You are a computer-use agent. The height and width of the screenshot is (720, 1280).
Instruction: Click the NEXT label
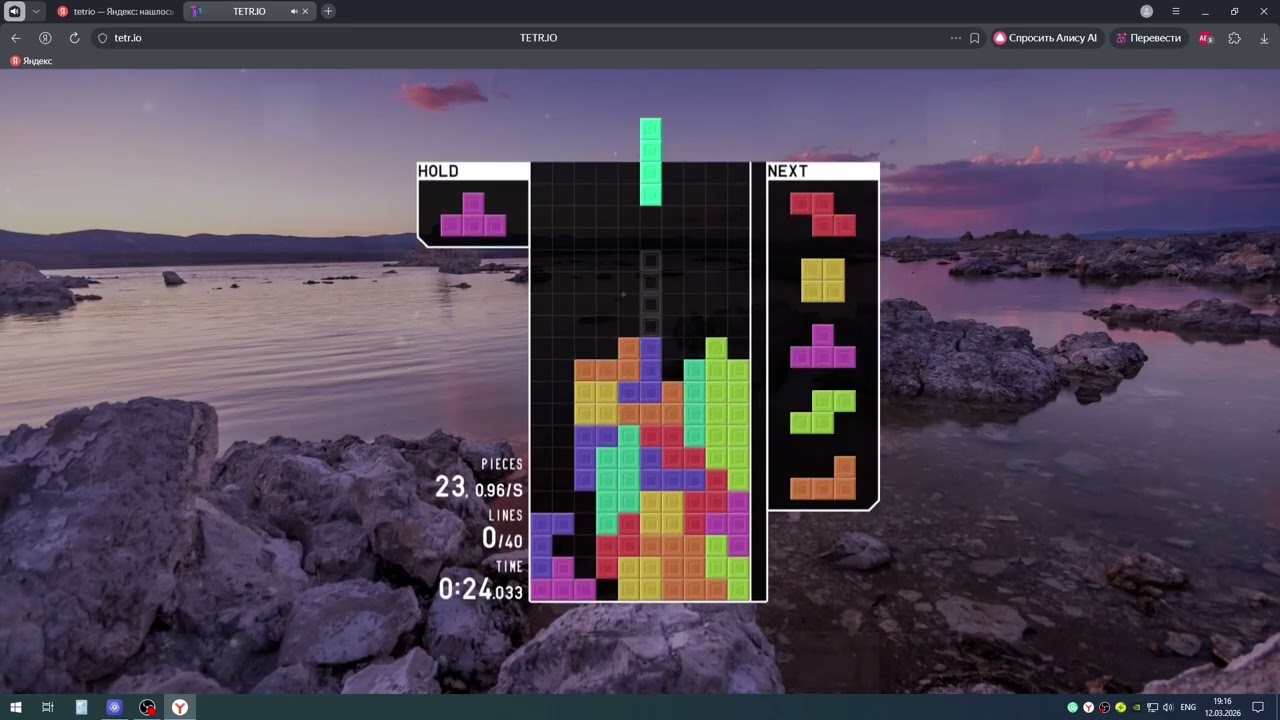(788, 171)
